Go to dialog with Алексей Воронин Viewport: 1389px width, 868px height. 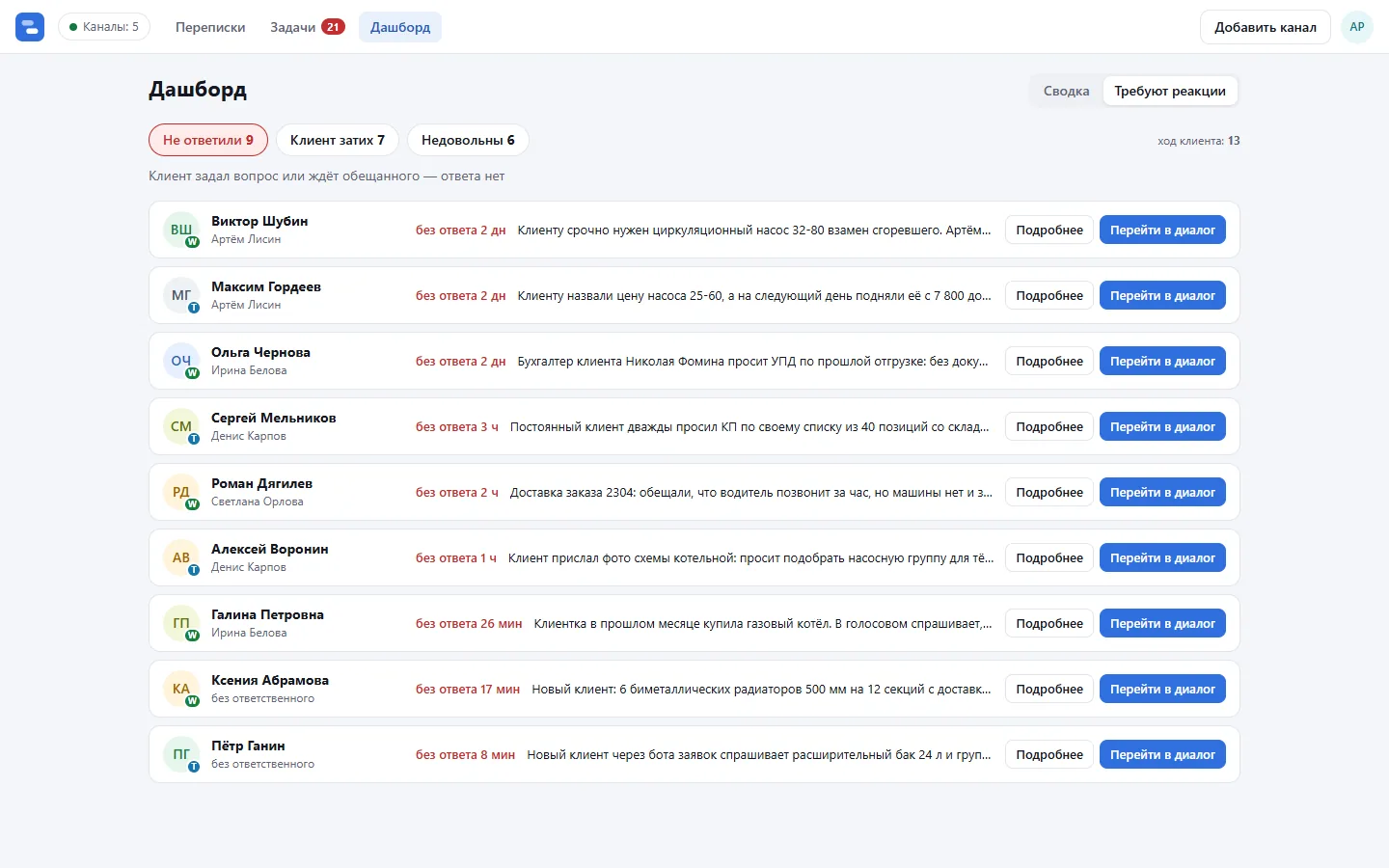[x=1162, y=557]
